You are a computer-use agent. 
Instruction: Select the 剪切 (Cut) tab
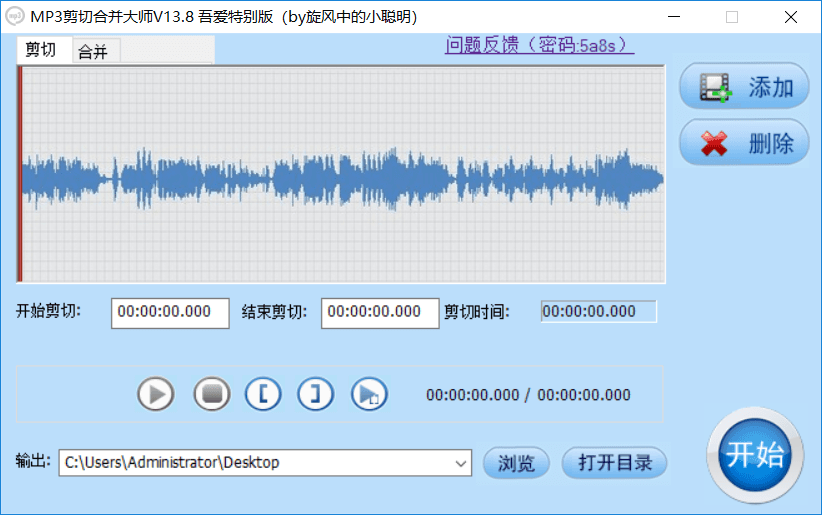pos(41,51)
